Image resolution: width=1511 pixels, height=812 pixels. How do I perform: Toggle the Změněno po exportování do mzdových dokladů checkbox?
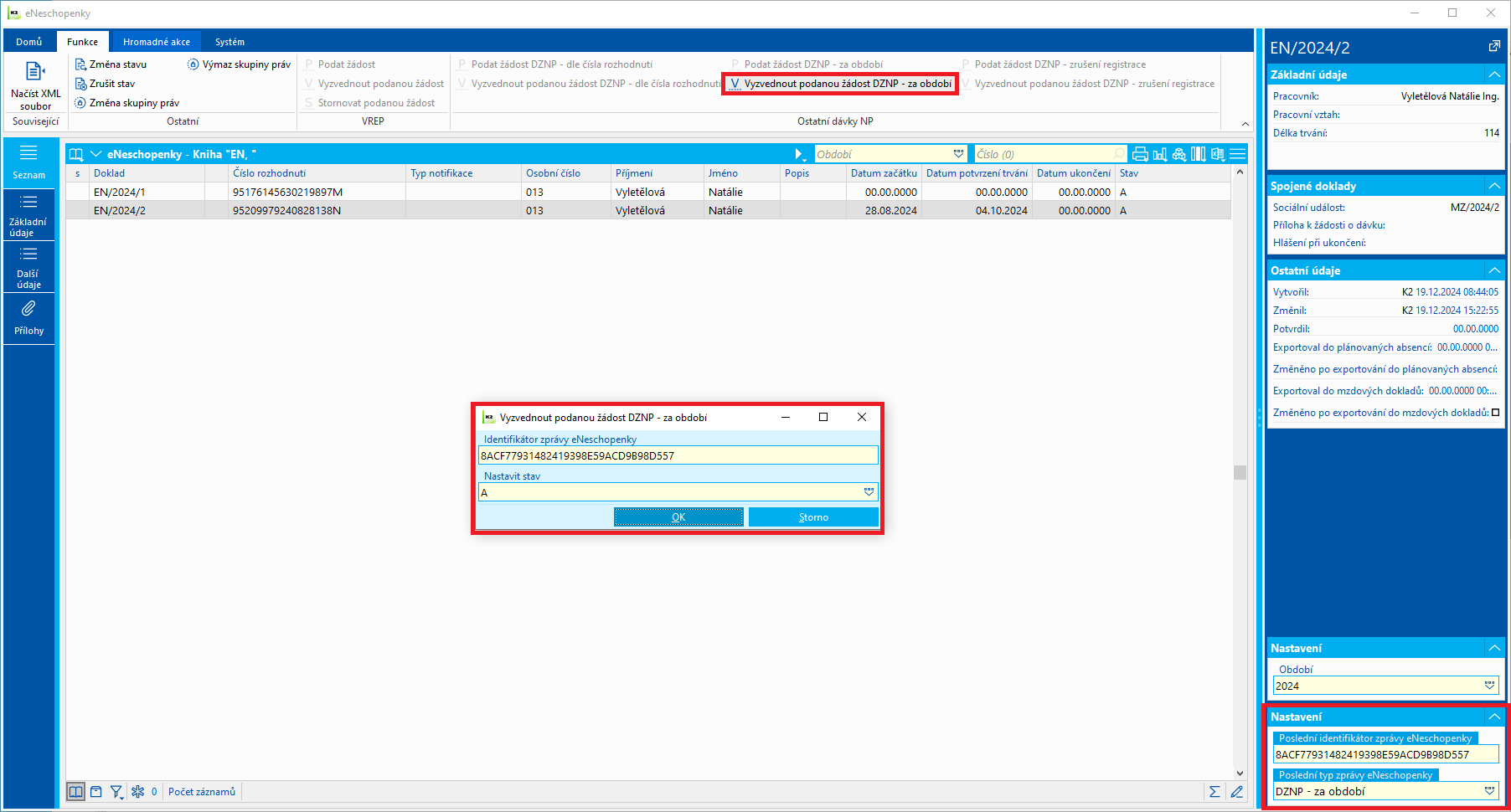tap(1496, 412)
